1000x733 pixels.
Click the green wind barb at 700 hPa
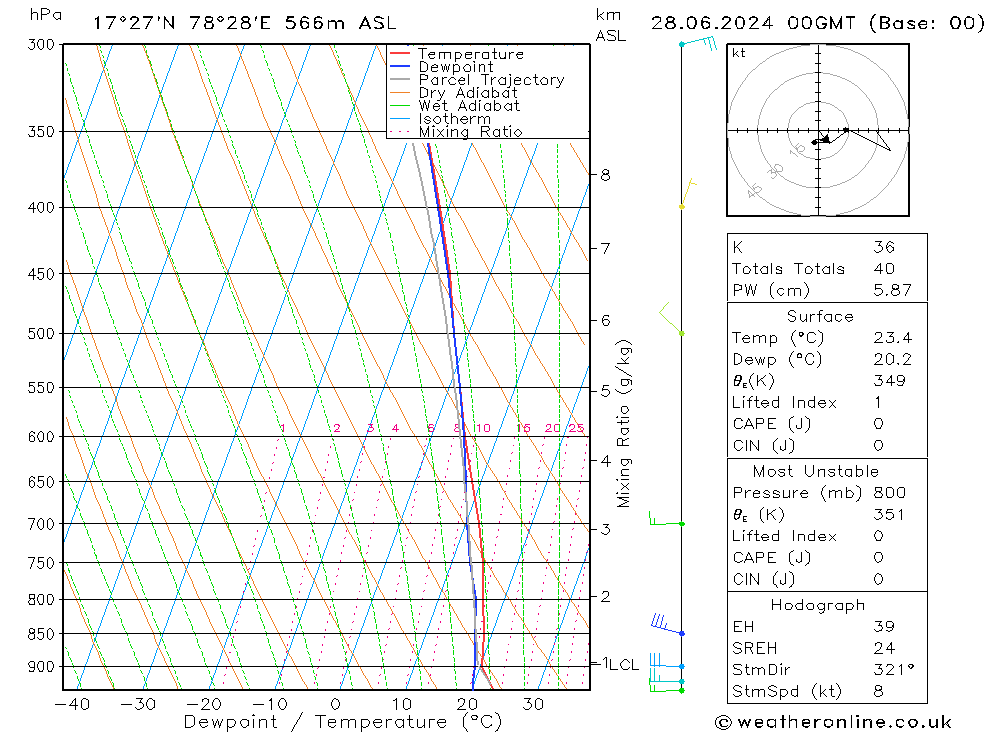pyautogui.click(x=666, y=521)
